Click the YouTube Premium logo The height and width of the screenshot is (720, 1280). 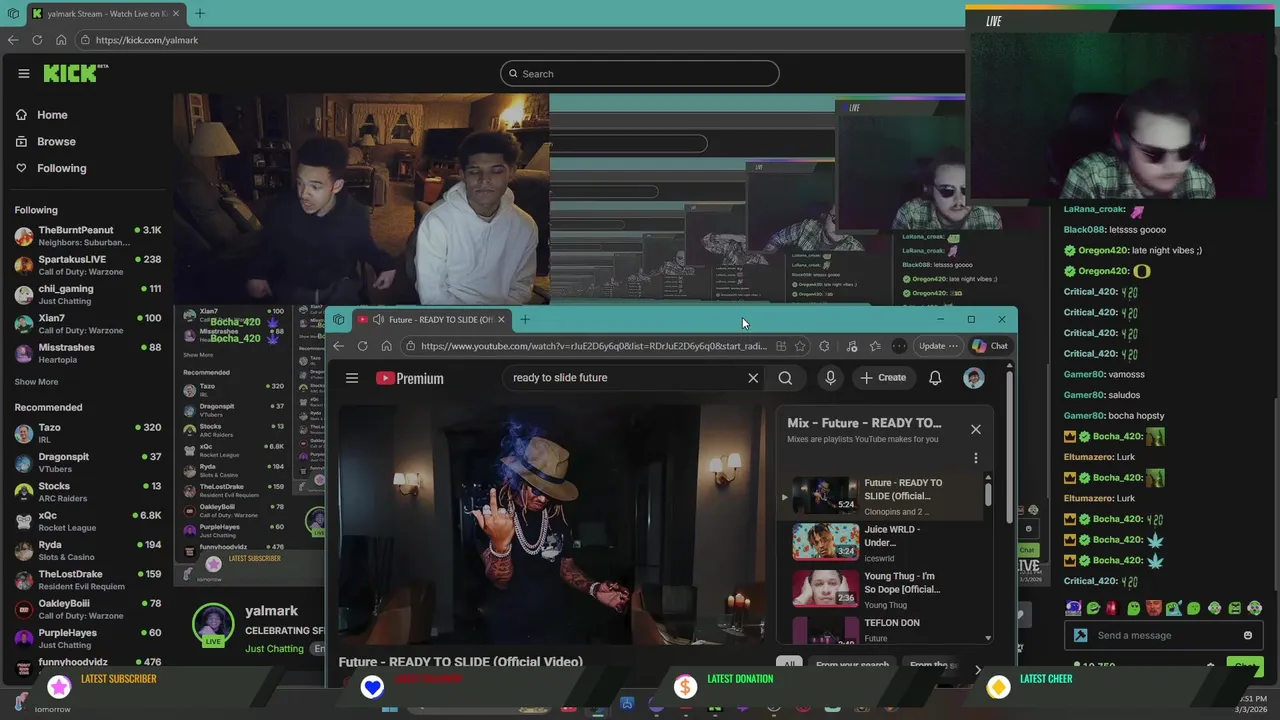click(410, 378)
